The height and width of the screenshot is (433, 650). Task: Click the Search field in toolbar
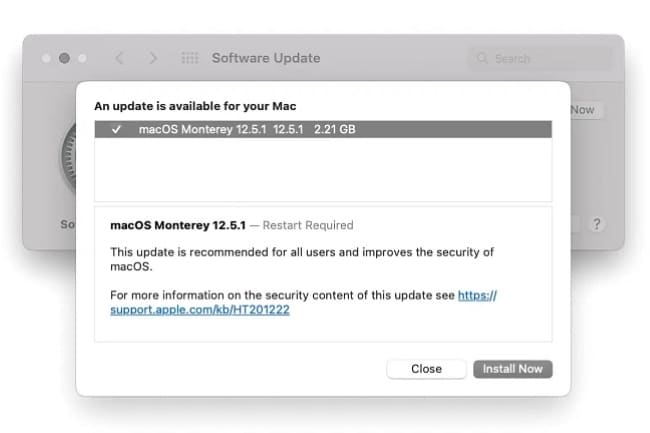pyautogui.click(x=539, y=58)
